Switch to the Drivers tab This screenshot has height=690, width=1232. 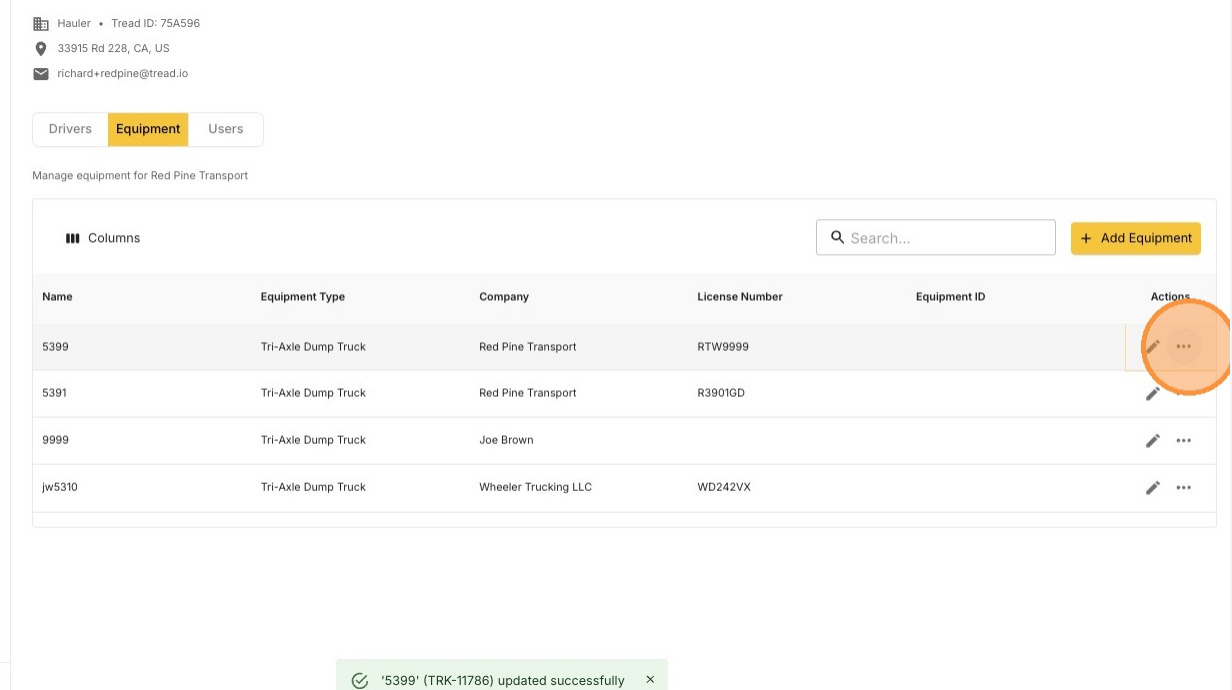click(70, 129)
